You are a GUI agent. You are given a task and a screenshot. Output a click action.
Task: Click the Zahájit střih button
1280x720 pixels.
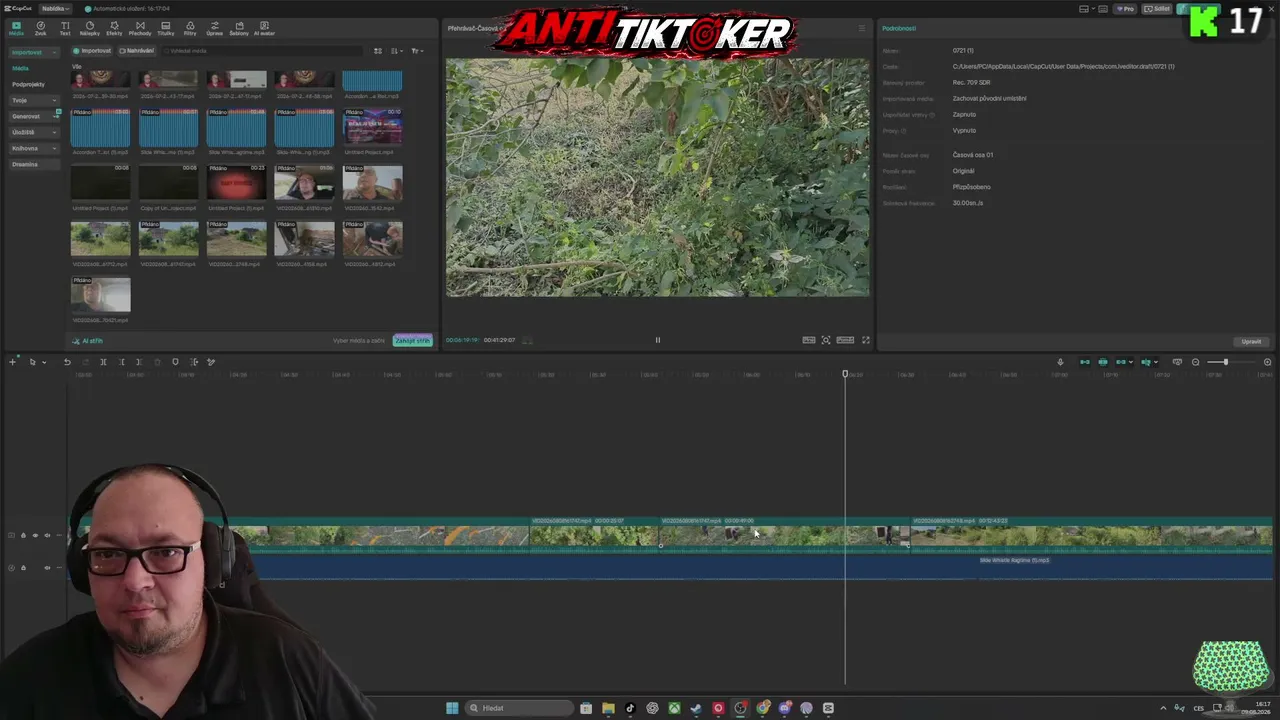(412, 341)
